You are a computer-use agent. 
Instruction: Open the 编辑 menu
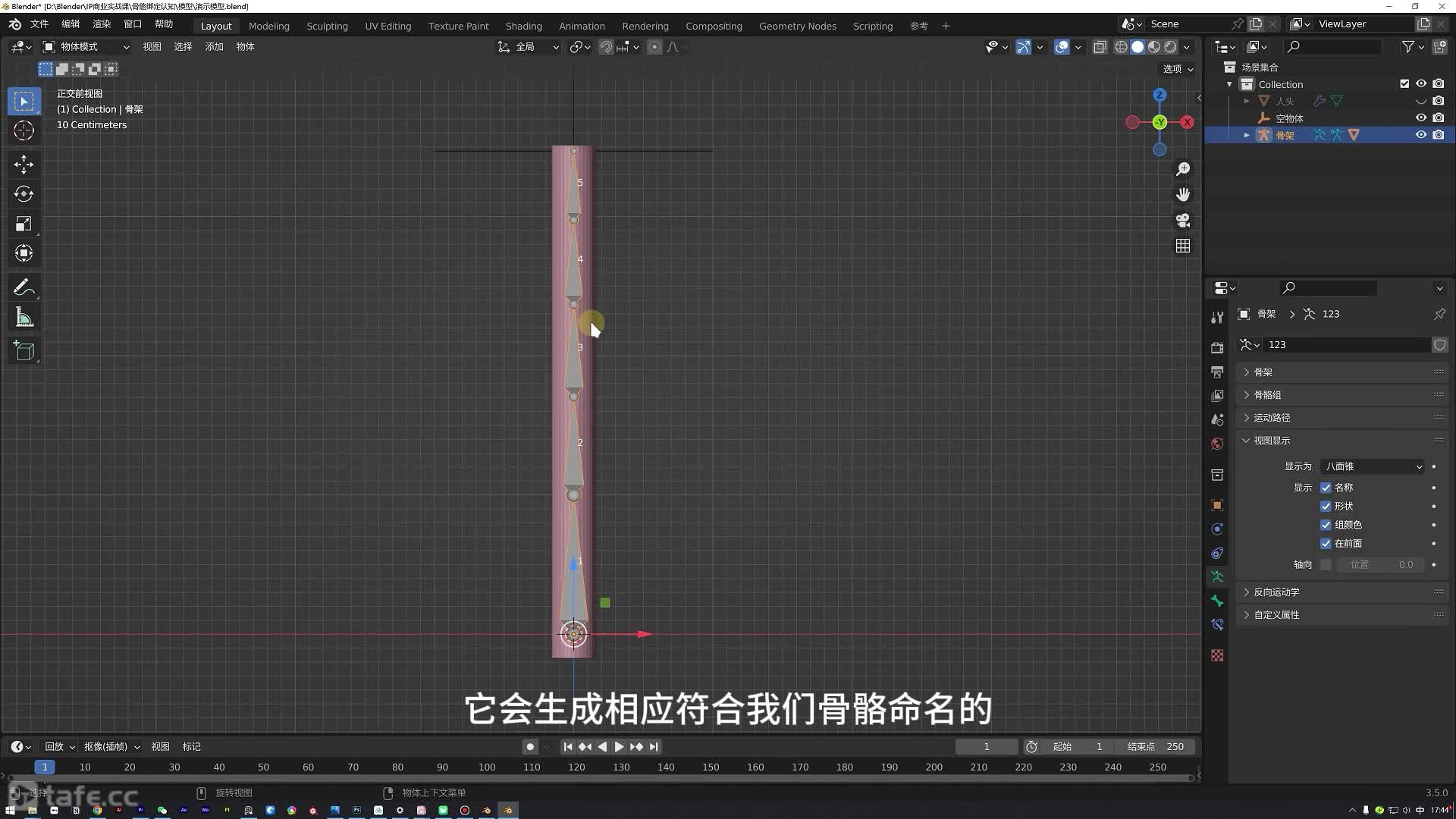coord(71,24)
